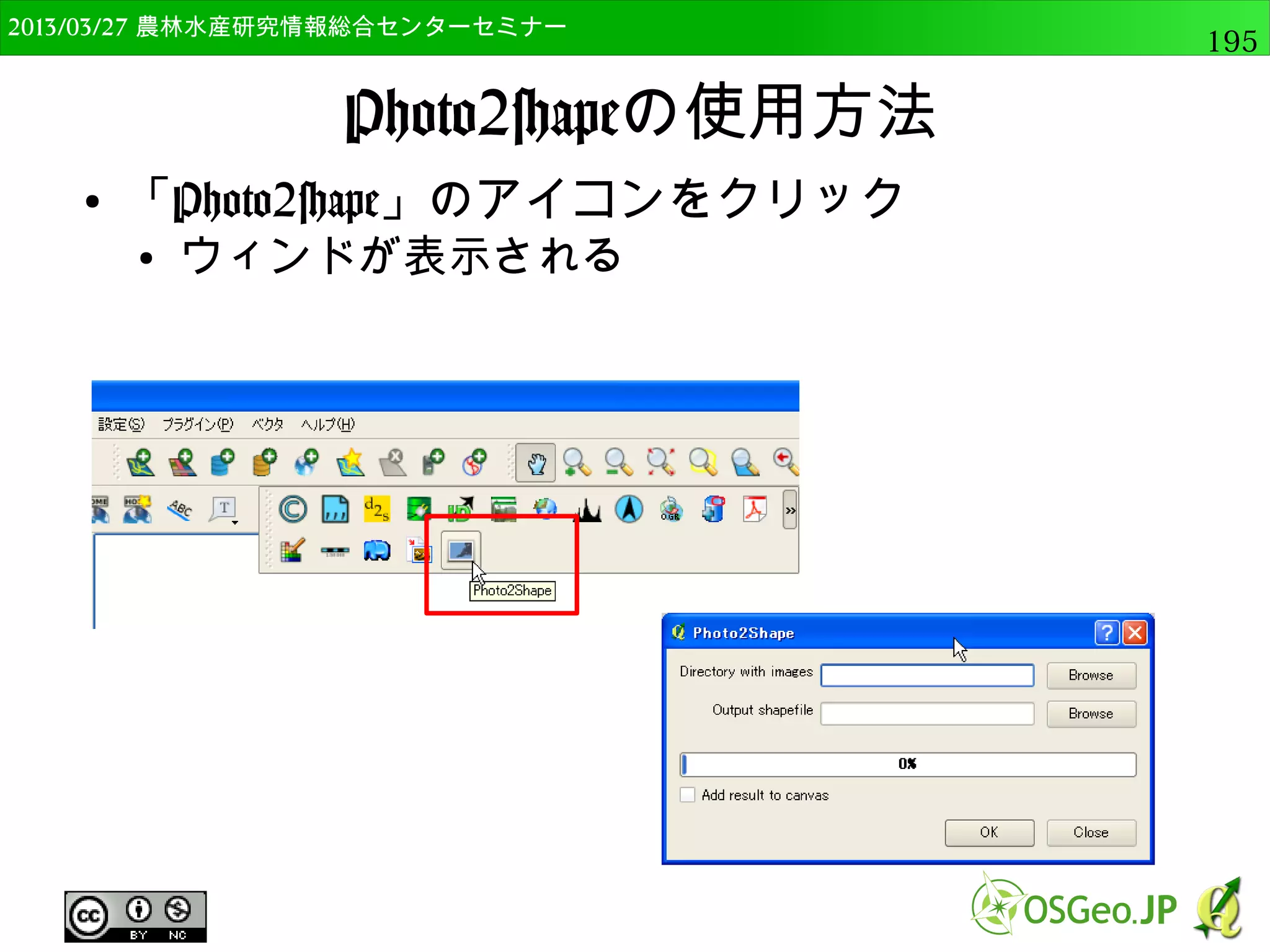Screen dimensions: 1270x952
Task: Click the Remove Layer icon
Action: tap(392, 462)
